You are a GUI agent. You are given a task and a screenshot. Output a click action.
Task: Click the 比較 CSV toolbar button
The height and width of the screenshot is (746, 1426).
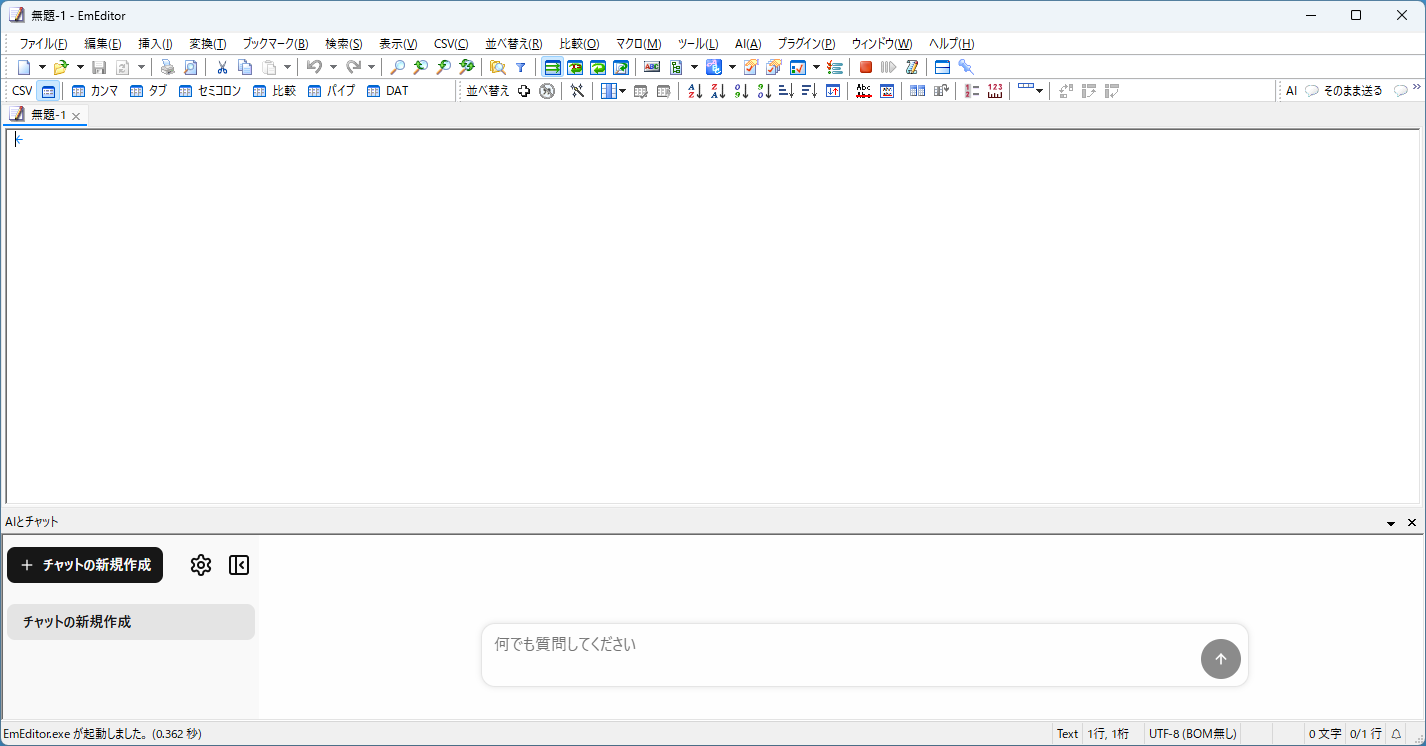click(274, 91)
